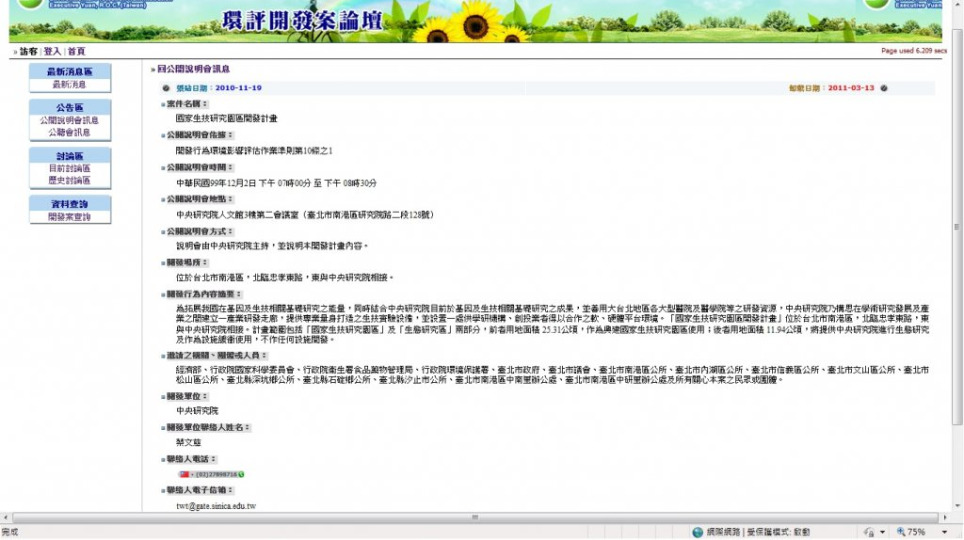964x540 pixels.
Task: Click the 最新消息區 section header
Action: click(x=70, y=72)
